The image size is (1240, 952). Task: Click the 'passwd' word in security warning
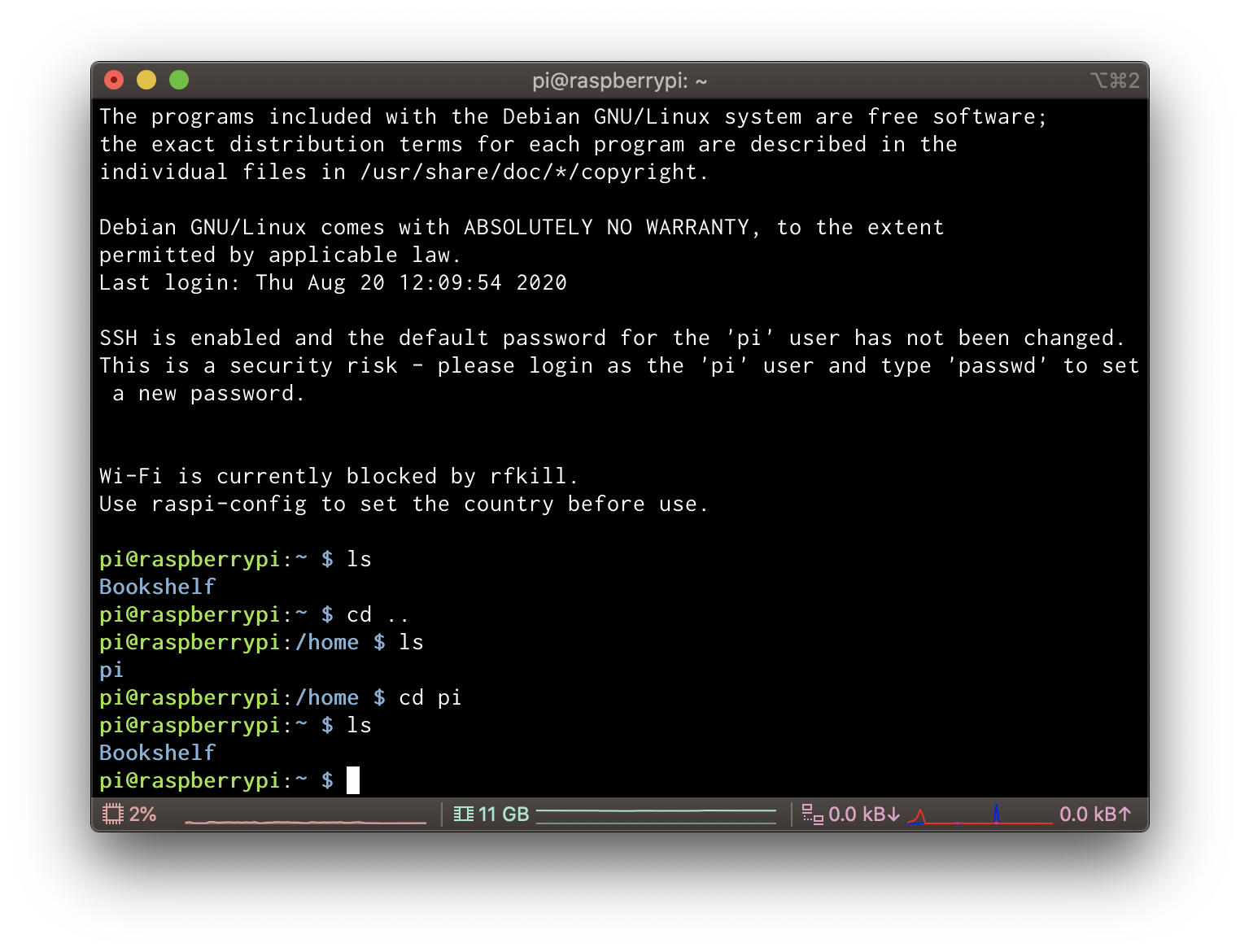pos(998,365)
